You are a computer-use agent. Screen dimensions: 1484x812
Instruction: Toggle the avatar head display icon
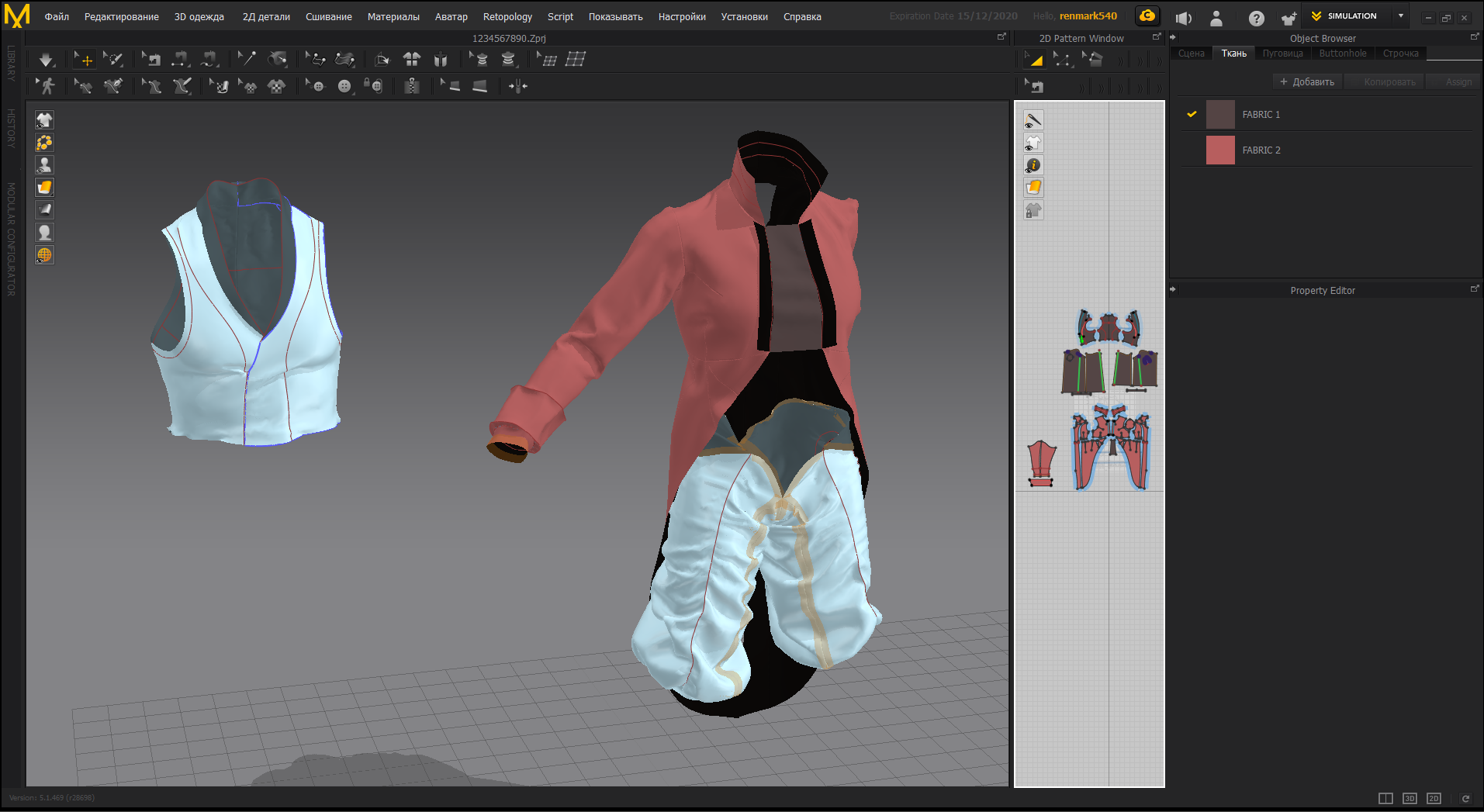pos(44,232)
